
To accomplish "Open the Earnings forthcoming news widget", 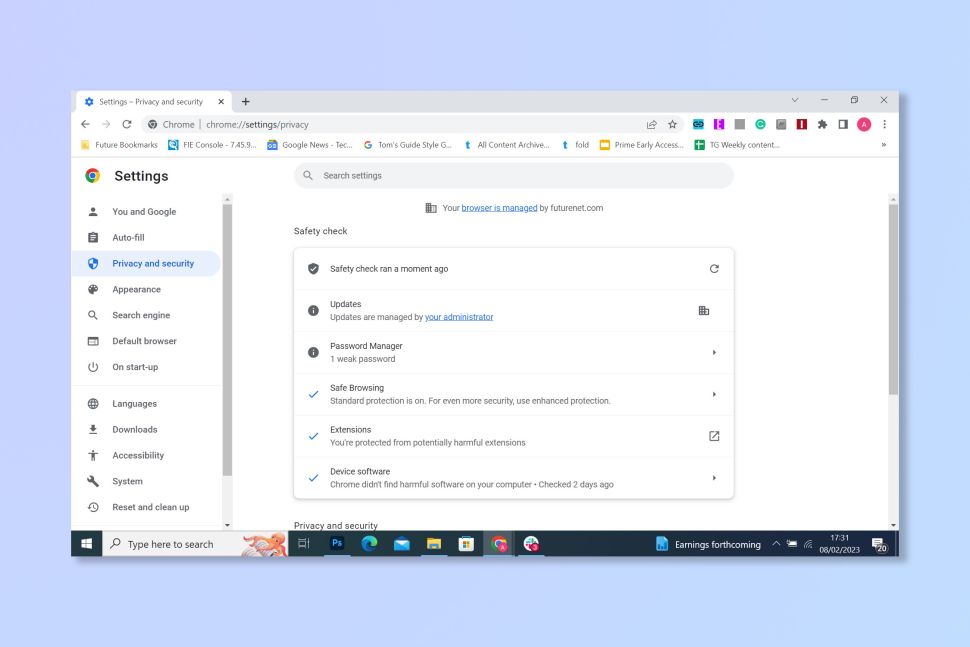I will 708,544.
